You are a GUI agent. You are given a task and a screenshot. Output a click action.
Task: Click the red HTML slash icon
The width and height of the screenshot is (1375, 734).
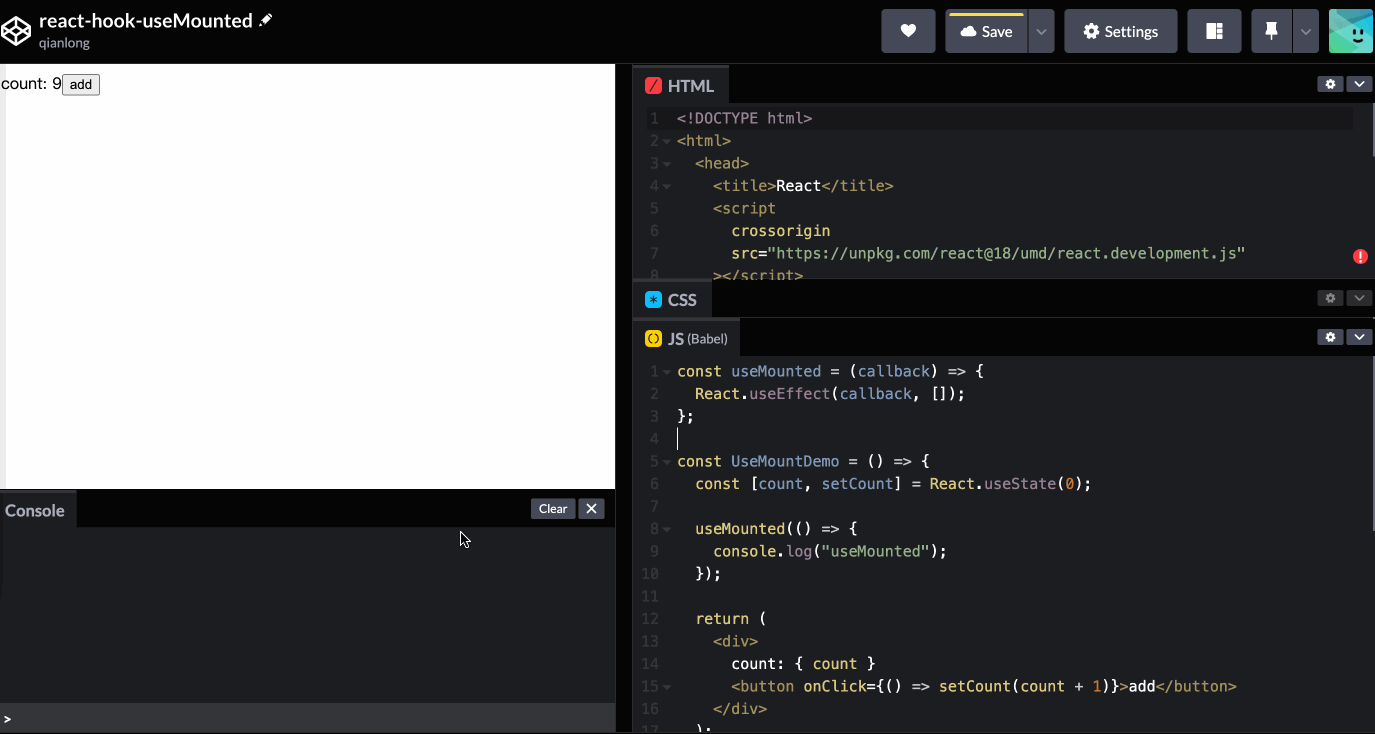click(x=654, y=86)
